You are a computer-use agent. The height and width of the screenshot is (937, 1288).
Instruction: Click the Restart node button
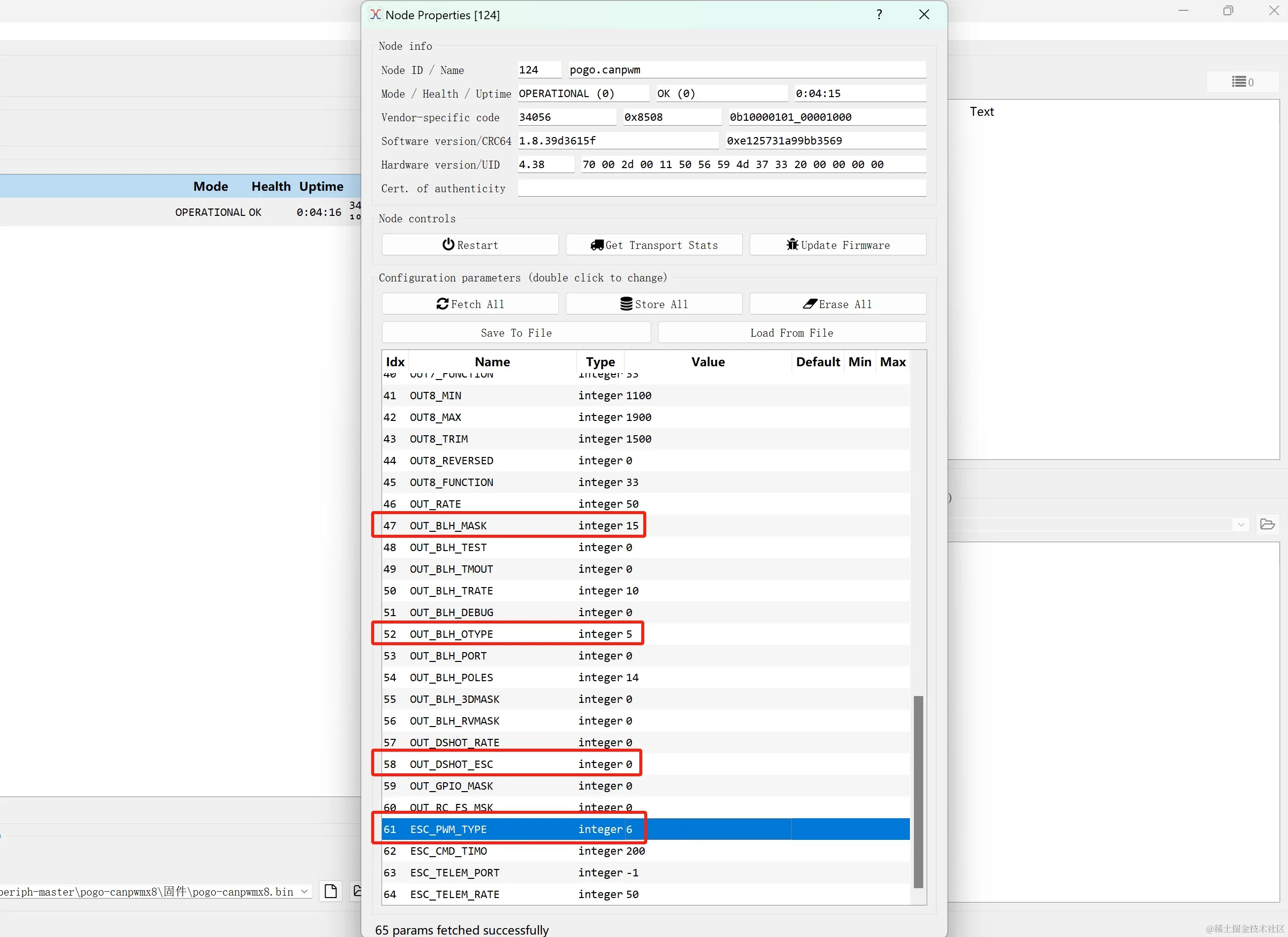click(x=470, y=245)
